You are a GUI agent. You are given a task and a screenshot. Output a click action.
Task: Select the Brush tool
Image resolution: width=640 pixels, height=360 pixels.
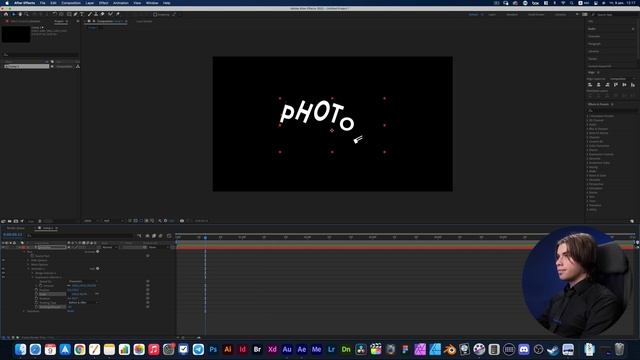pyautogui.click(x=89, y=14)
